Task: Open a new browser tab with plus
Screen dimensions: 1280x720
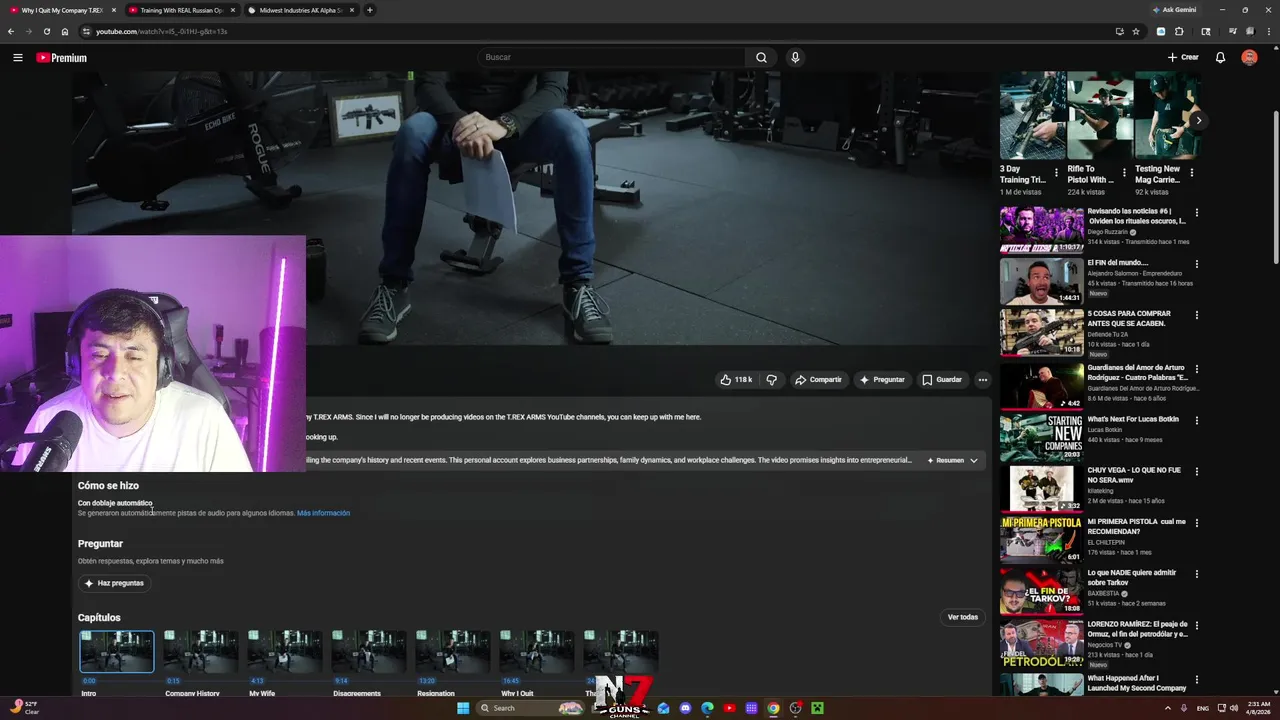Action: pos(370,10)
